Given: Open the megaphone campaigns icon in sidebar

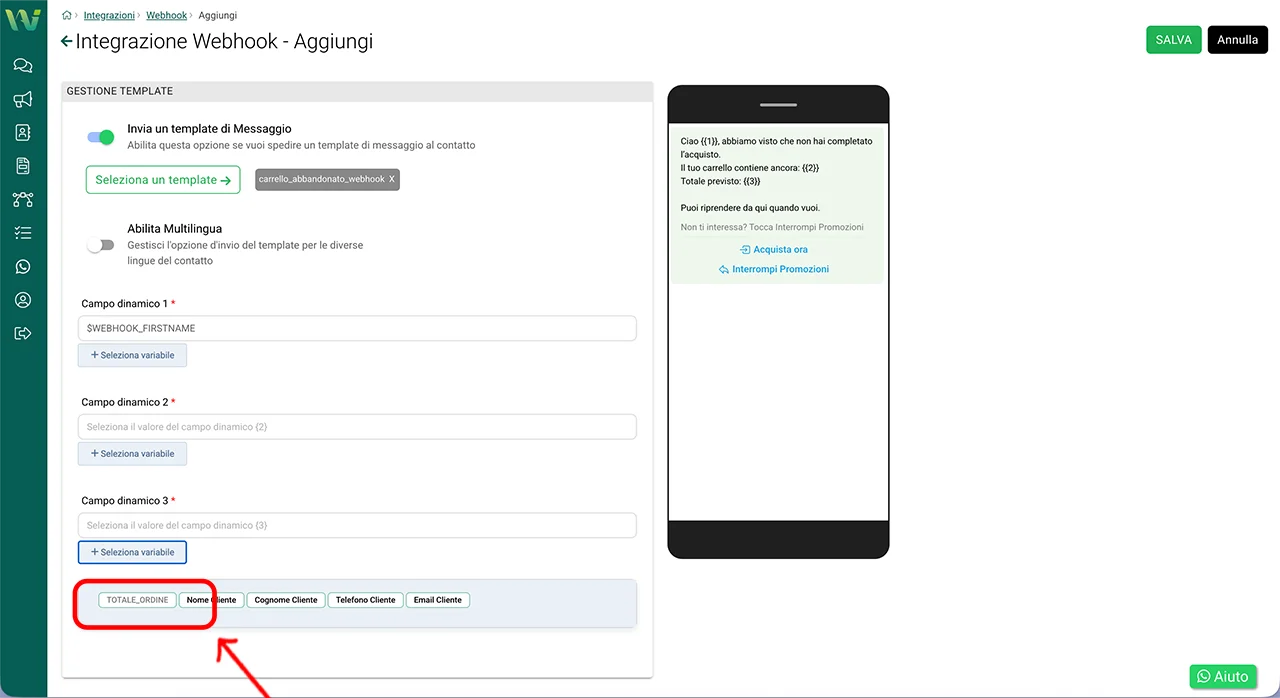Looking at the screenshot, I should coord(23,99).
